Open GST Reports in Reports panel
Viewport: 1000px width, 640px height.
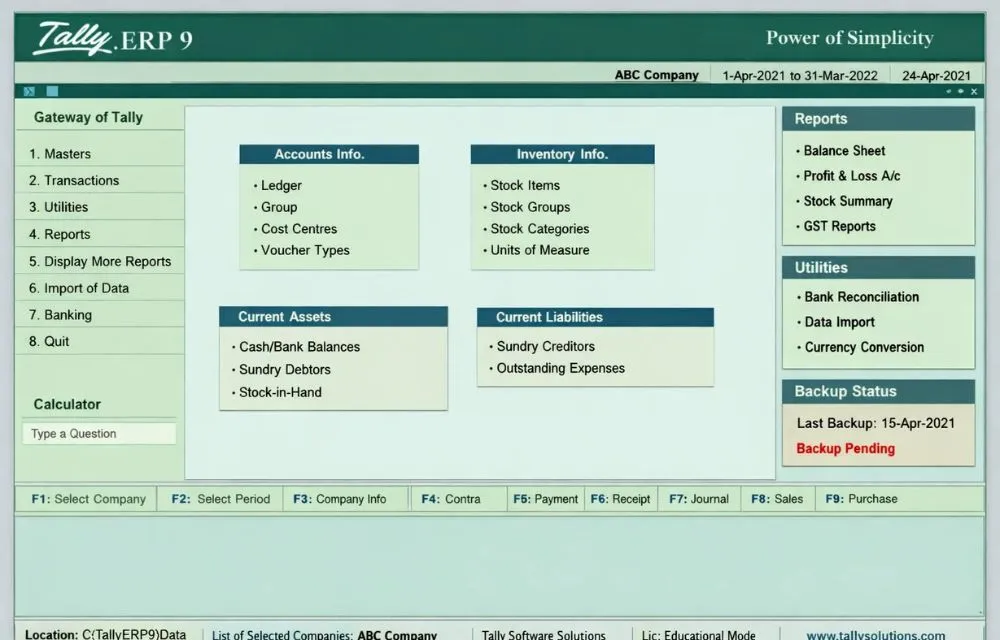tap(839, 227)
